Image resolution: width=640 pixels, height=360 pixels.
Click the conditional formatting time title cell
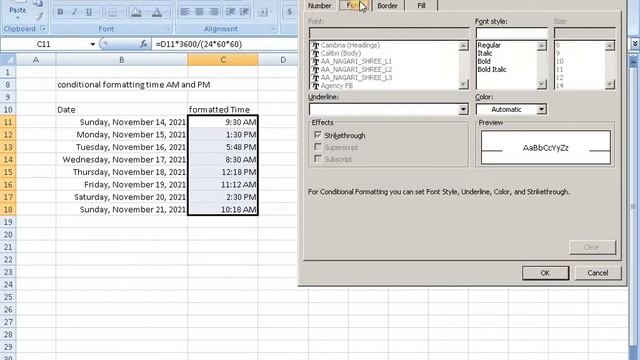coord(122,84)
